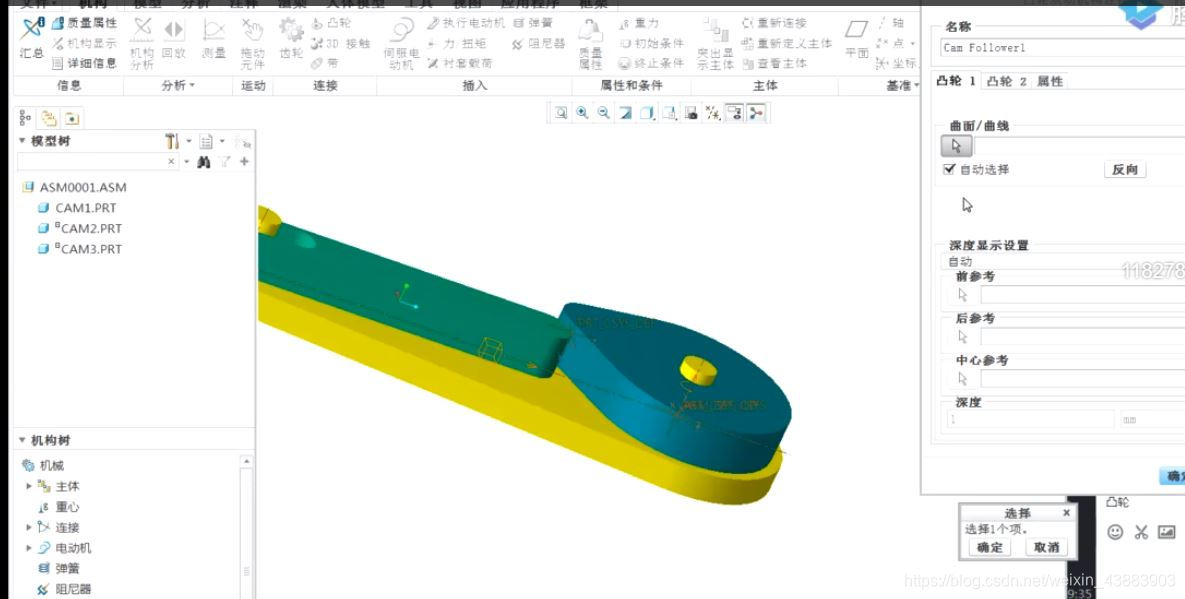Collapse the 模型树 panel header

click(23, 141)
